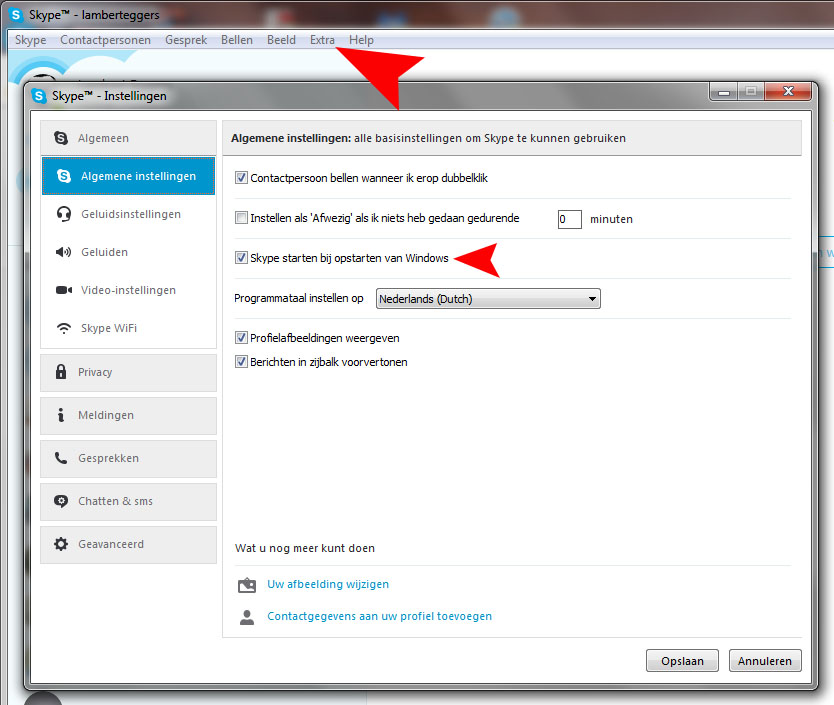The image size is (834, 705).
Task: Close the Instellingen dialog window
Action: 788,91
